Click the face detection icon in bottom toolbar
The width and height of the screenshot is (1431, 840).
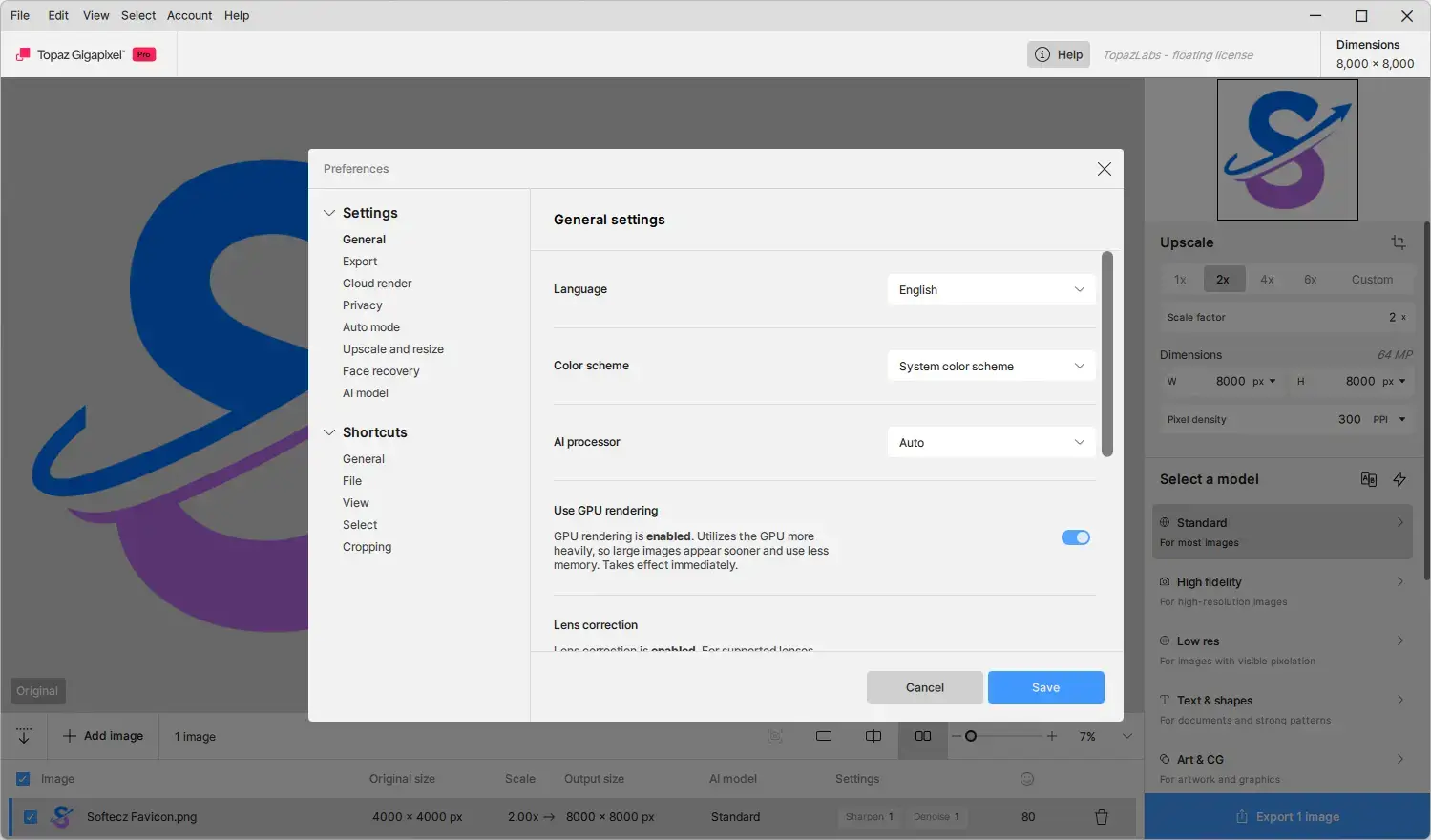point(775,736)
